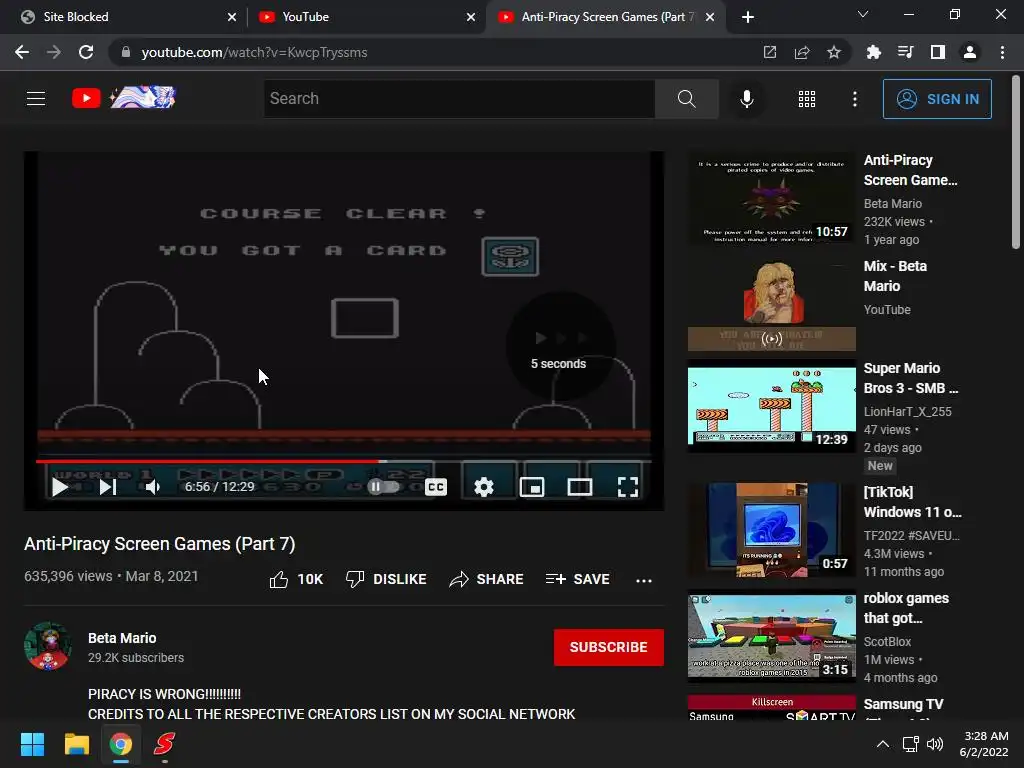Open Chrome profile icon
The width and height of the screenshot is (1024, 768).
click(970, 52)
